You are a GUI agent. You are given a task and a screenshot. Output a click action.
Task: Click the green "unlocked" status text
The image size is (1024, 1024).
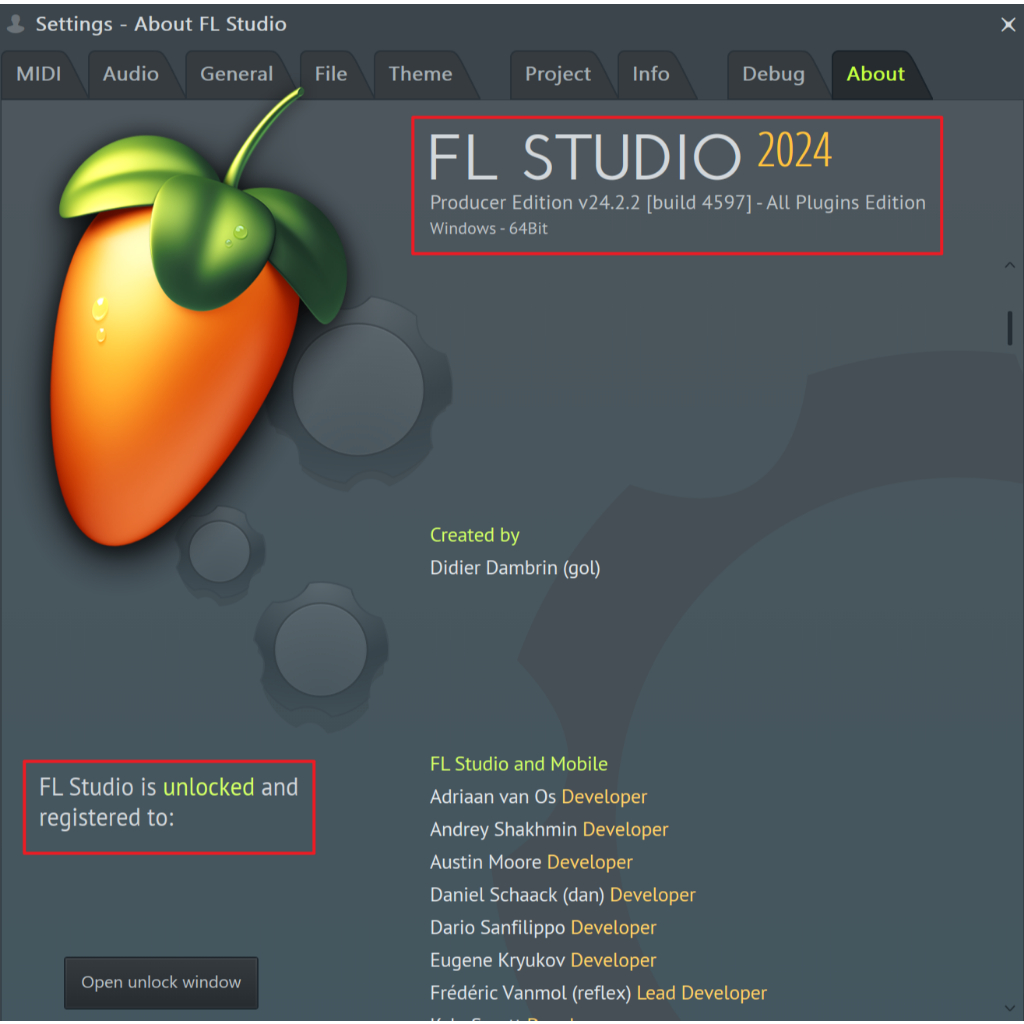208,788
